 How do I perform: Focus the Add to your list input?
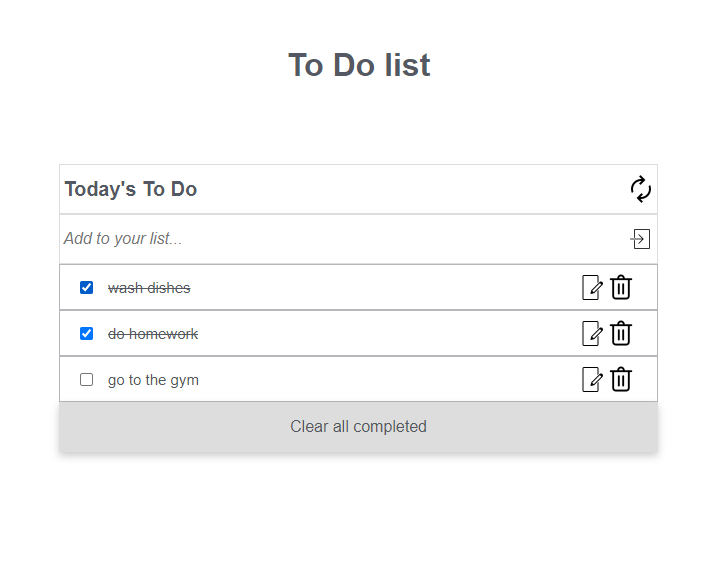[x=345, y=239]
